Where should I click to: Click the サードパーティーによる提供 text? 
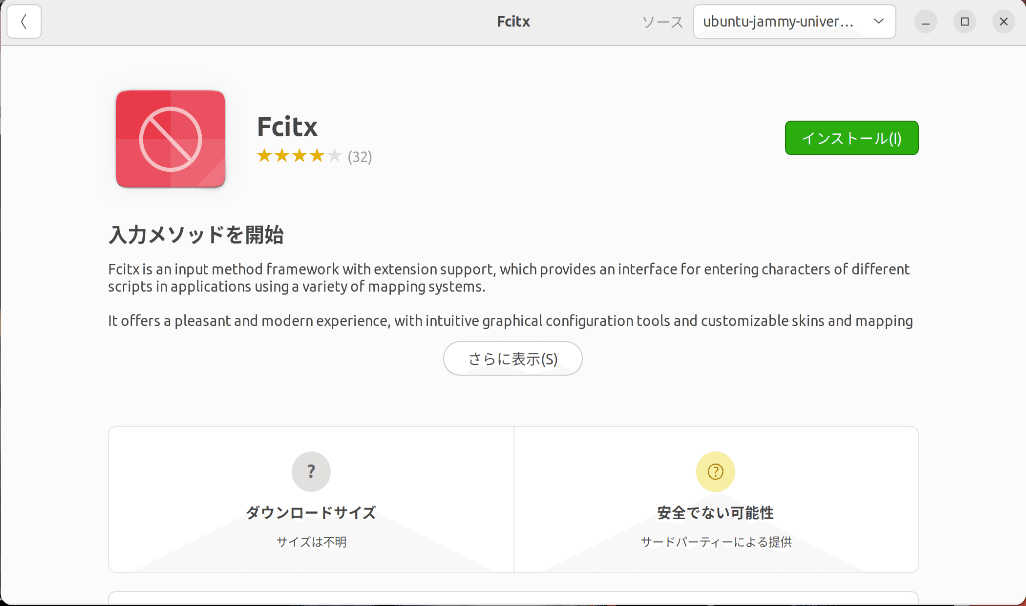pyautogui.click(x=716, y=542)
